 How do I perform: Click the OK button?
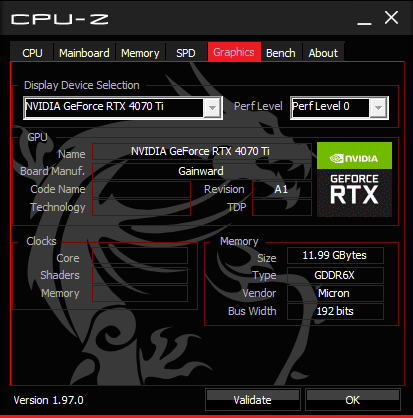coord(353,399)
